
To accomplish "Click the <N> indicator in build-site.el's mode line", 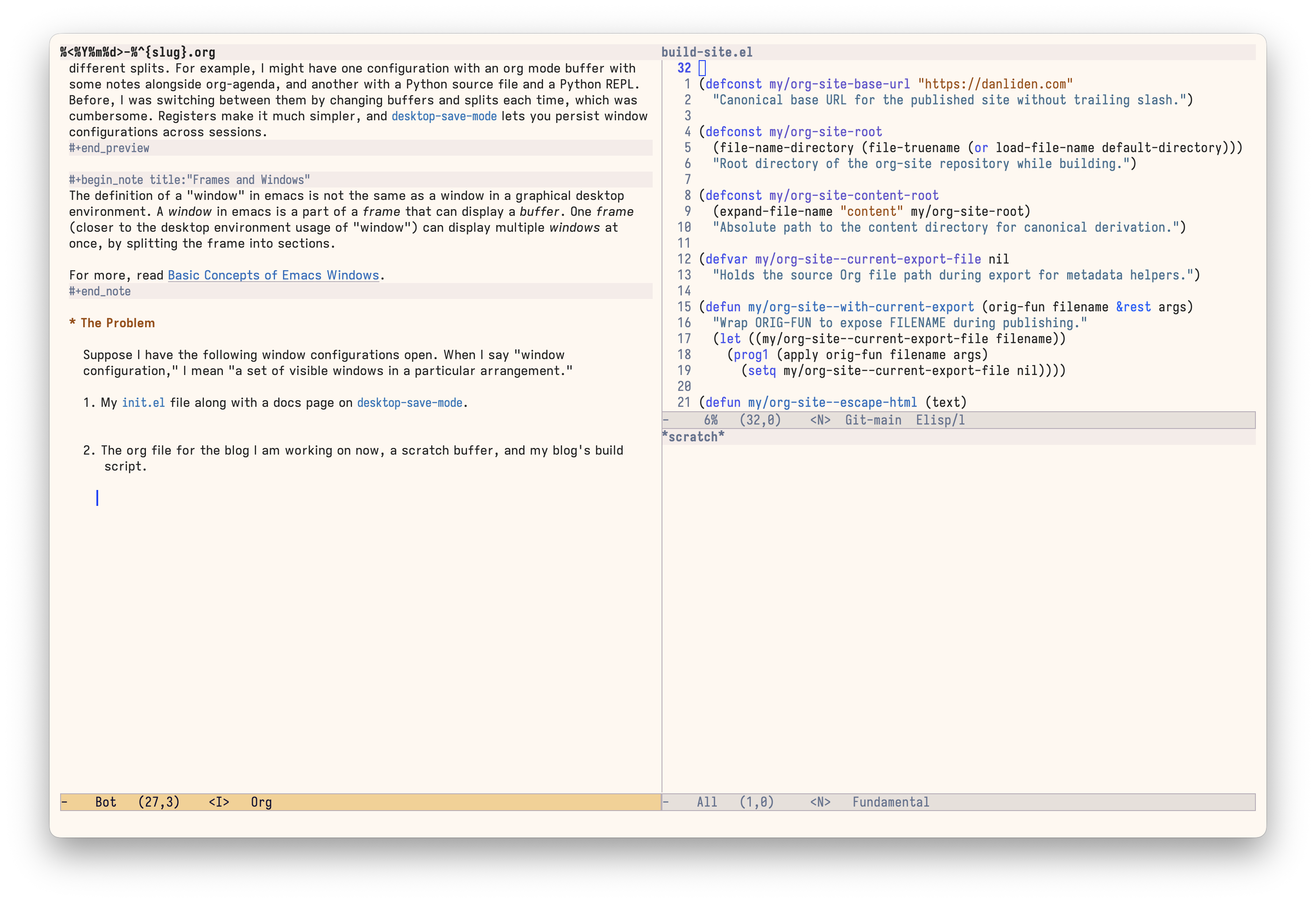I will [821, 420].
